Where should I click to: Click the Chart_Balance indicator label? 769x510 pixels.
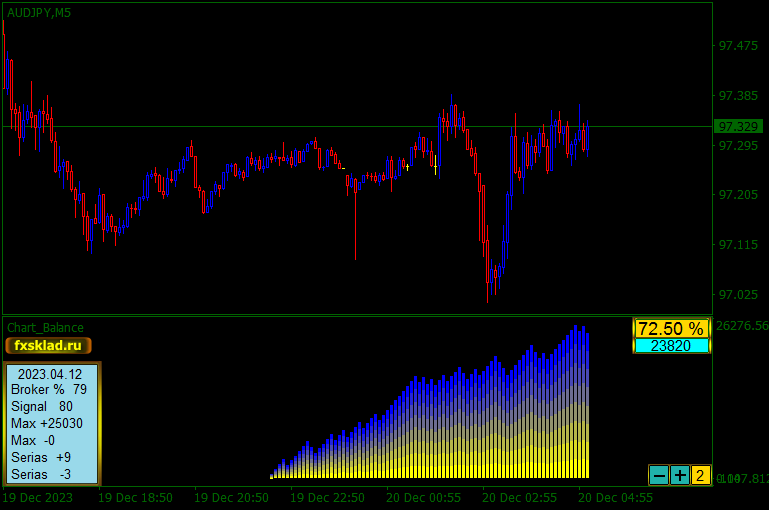45,328
